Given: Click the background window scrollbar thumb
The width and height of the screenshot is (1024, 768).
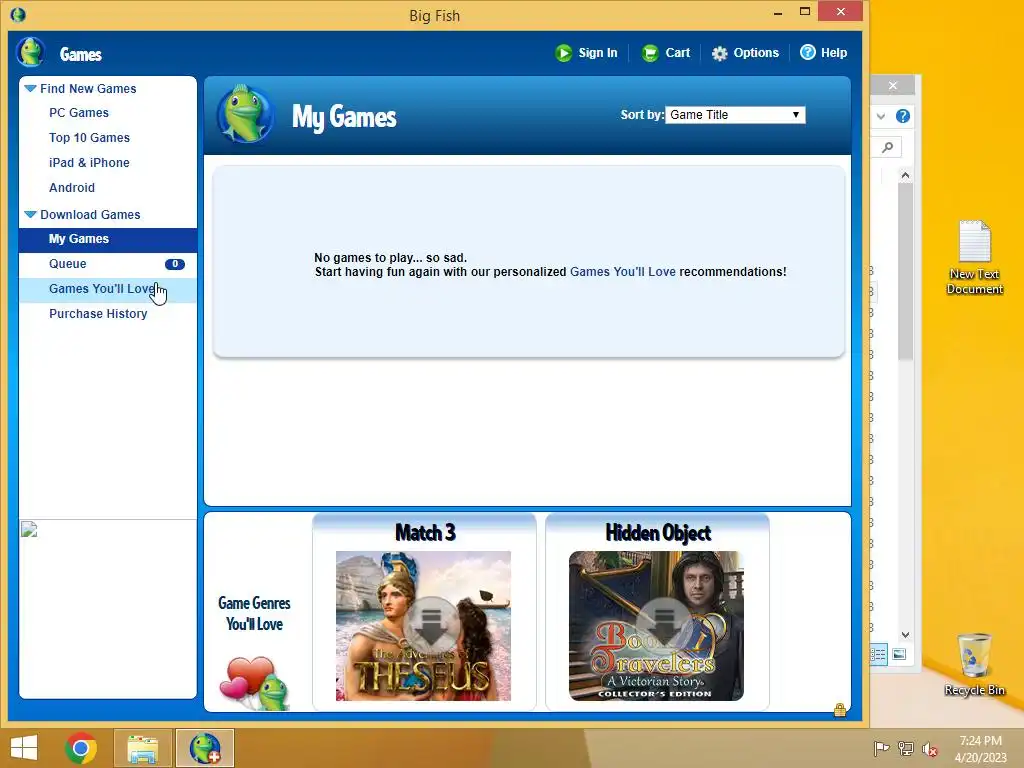Looking at the screenshot, I should tap(905, 271).
